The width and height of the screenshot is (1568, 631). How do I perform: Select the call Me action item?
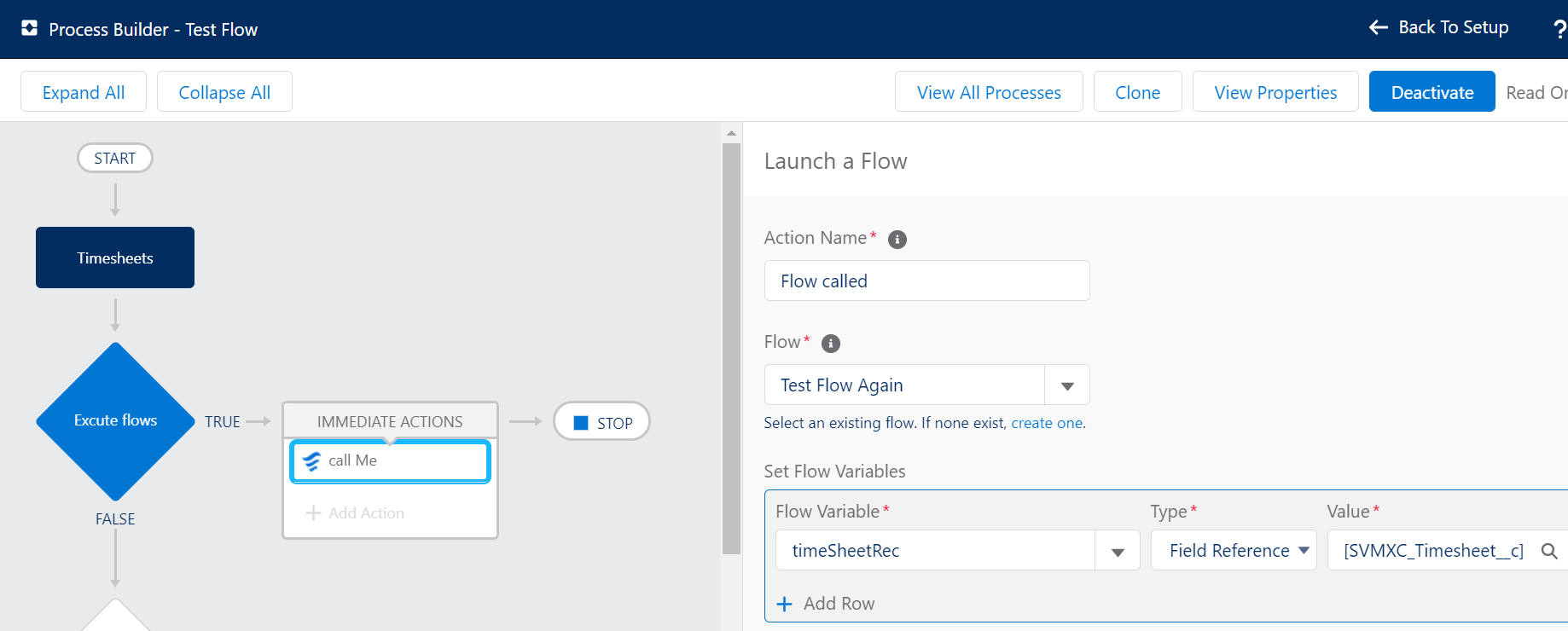[x=390, y=461]
